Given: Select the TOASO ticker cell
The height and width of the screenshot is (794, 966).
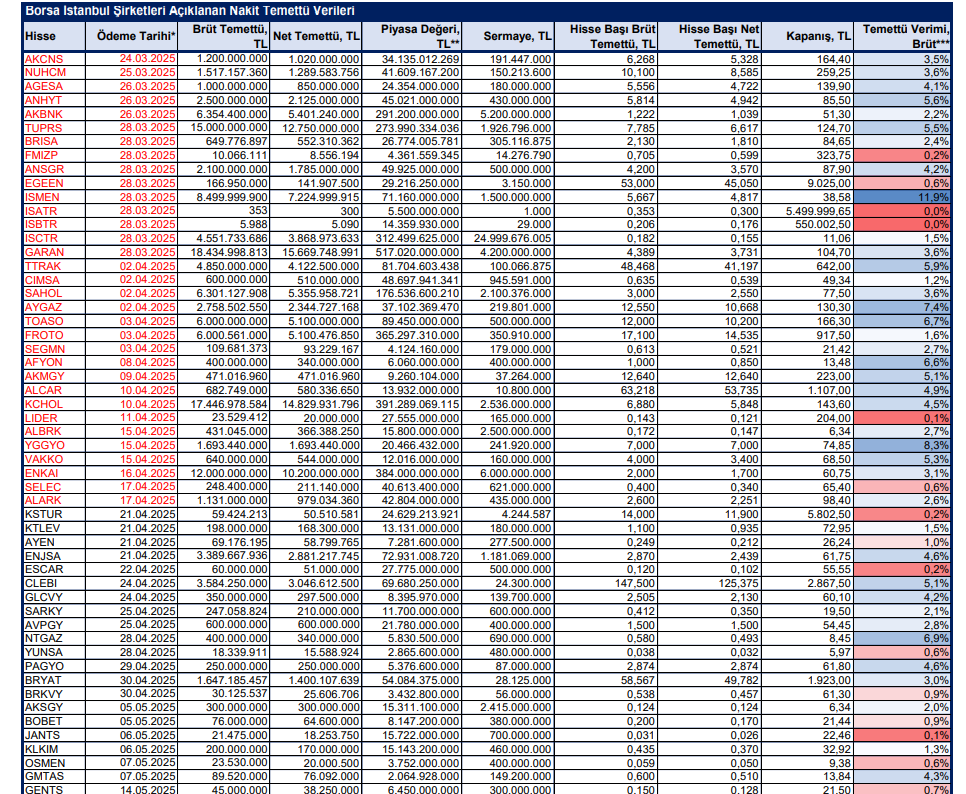Looking at the screenshot, I should pos(44,321).
